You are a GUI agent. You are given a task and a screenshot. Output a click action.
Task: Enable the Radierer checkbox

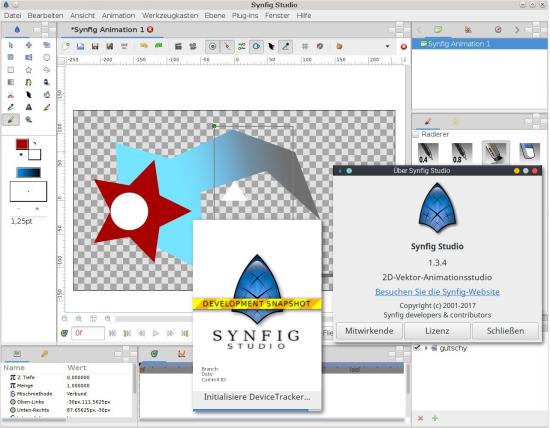(x=416, y=134)
